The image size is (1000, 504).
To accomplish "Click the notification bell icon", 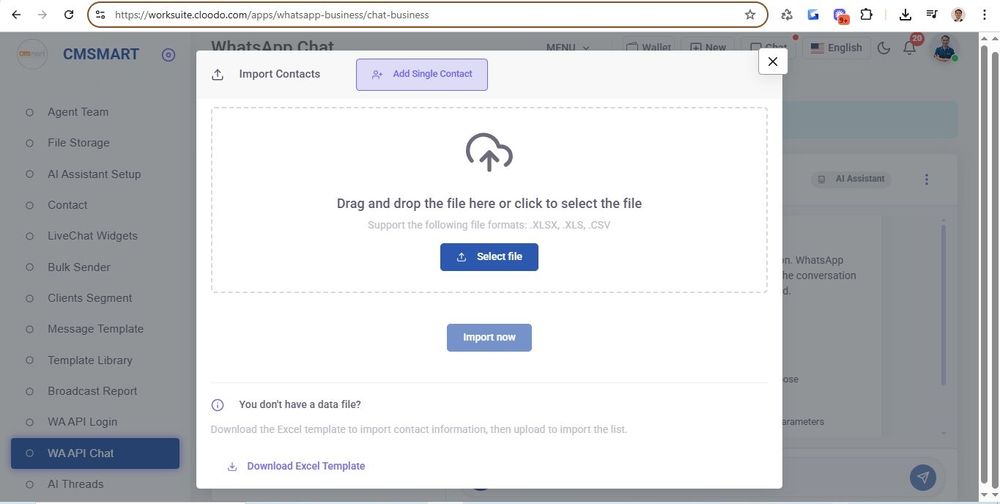I will [909, 48].
